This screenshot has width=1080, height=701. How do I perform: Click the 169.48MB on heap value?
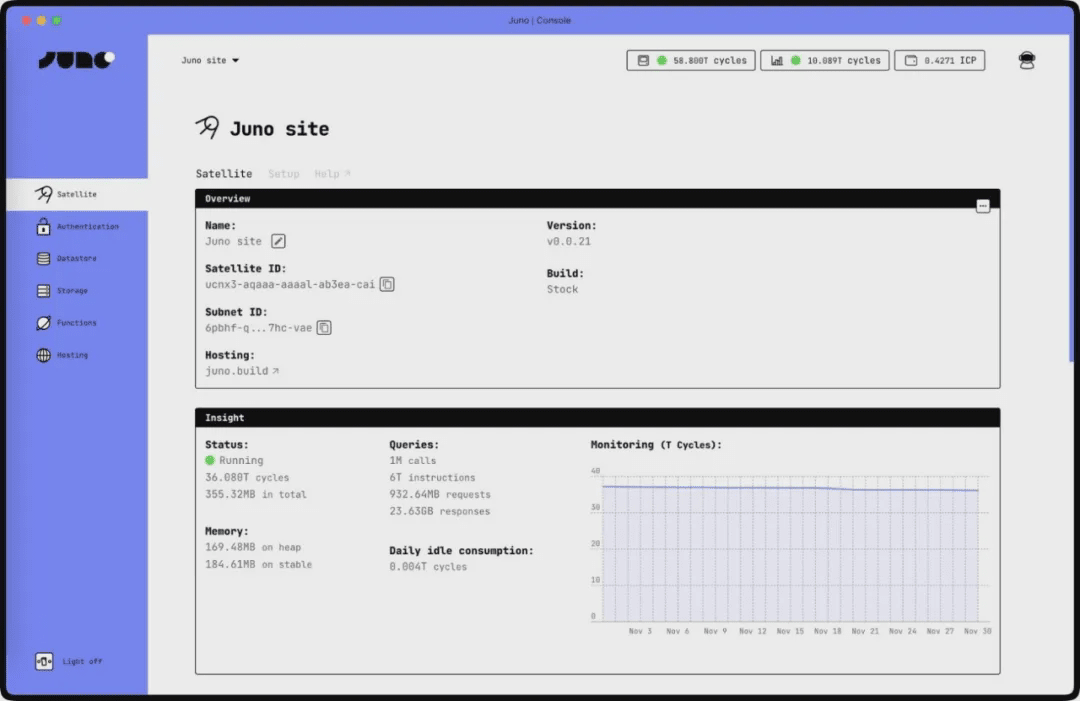point(253,547)
